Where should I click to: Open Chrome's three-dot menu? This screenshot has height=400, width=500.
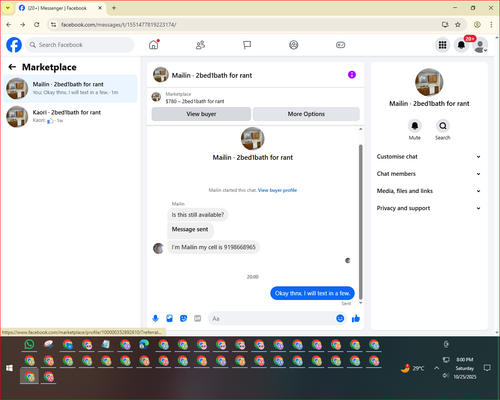(x=491, y=25)
